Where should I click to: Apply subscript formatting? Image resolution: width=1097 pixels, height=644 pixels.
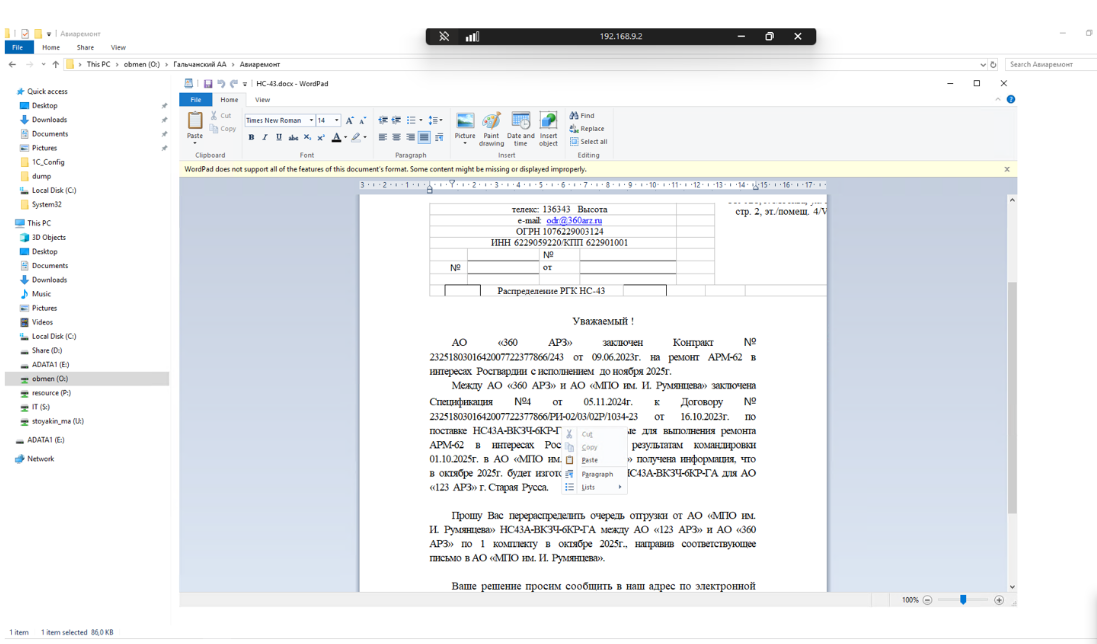tap(308, 137)
